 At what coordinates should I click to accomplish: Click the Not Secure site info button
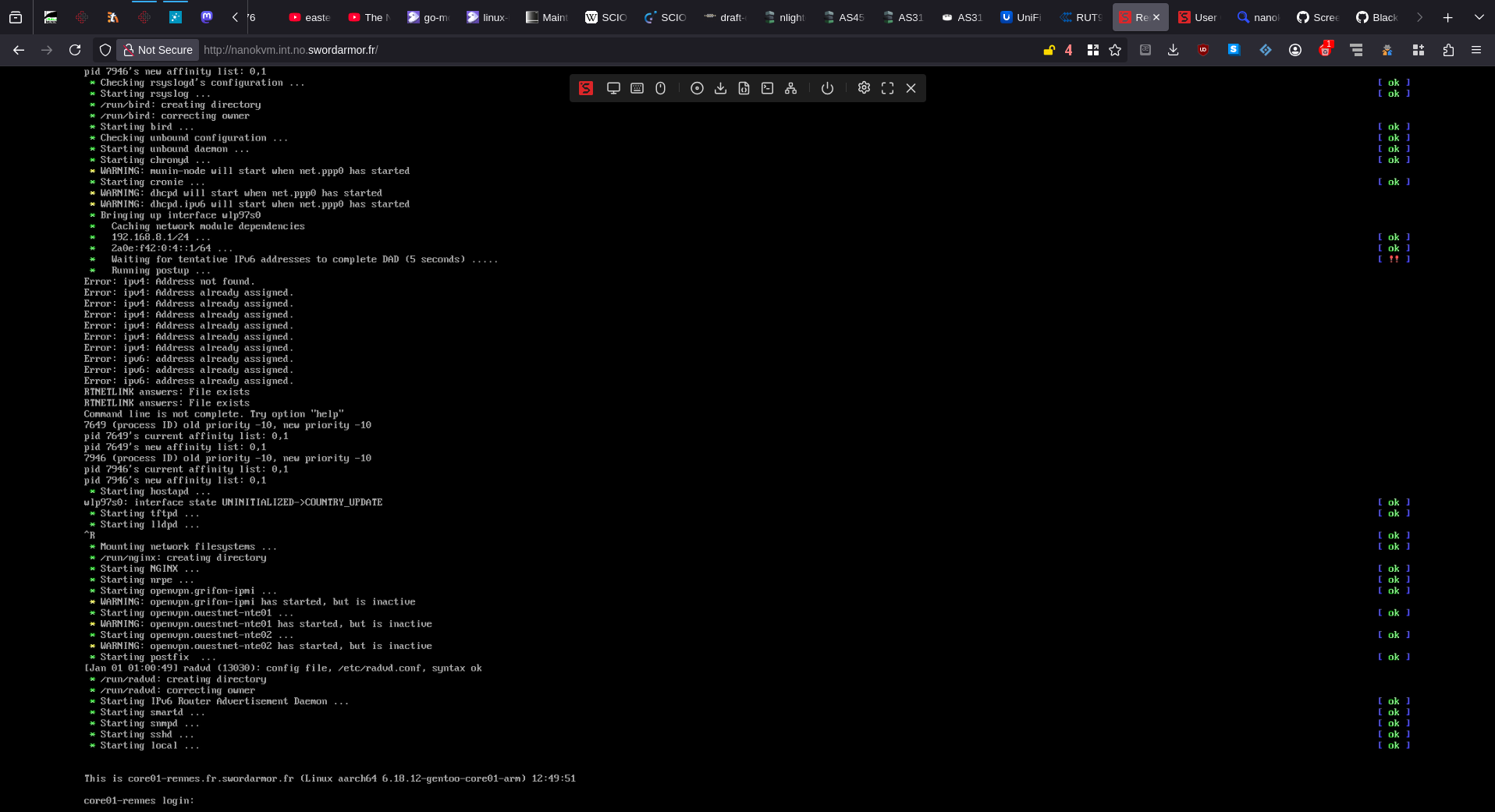click(x=158, y=49)
